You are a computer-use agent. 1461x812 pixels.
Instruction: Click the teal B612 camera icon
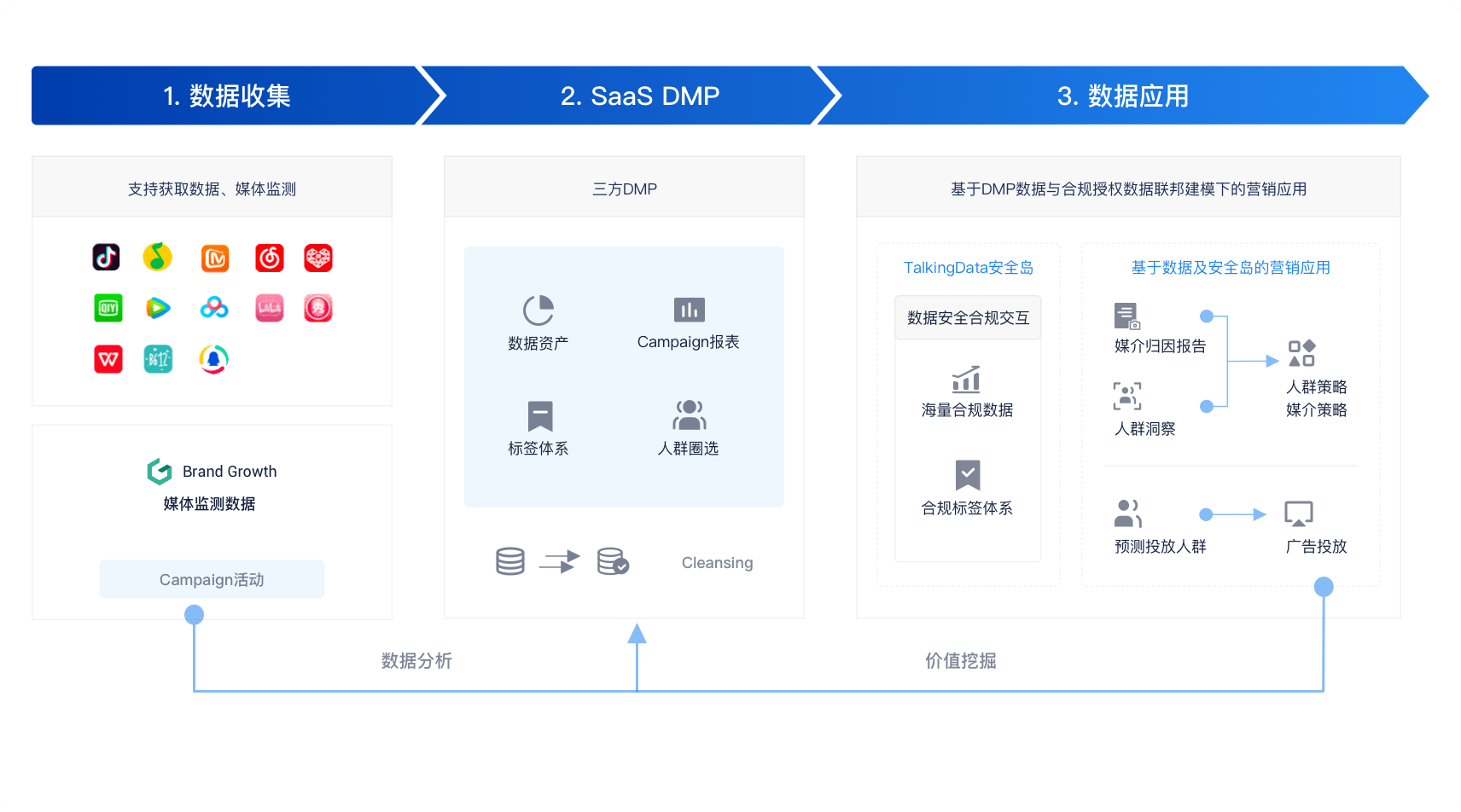158,359
